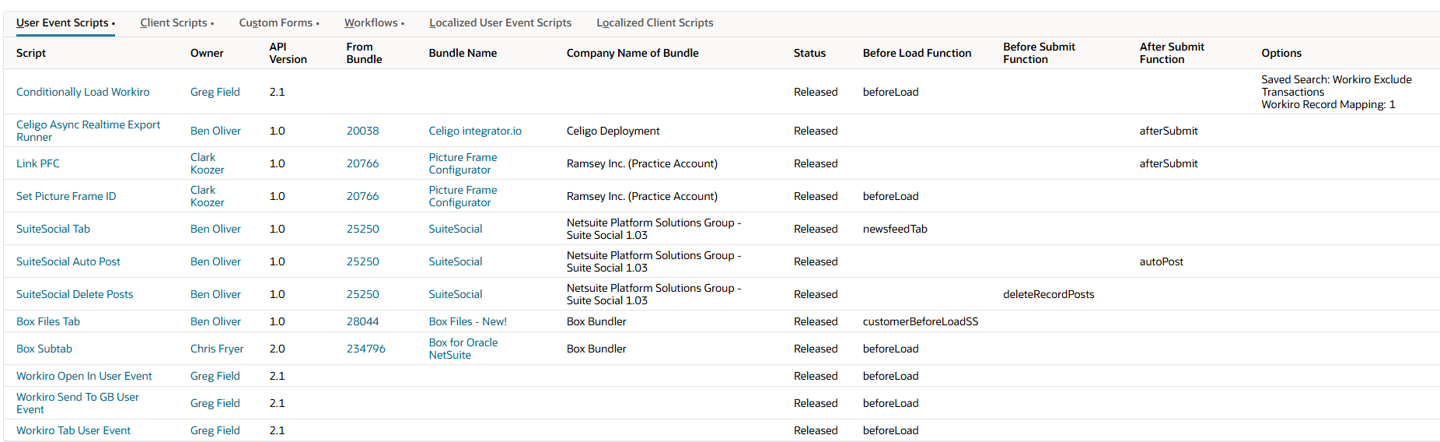Open the Conditionally Load Workiro script

pyautogui.click(x=83, y=92)
